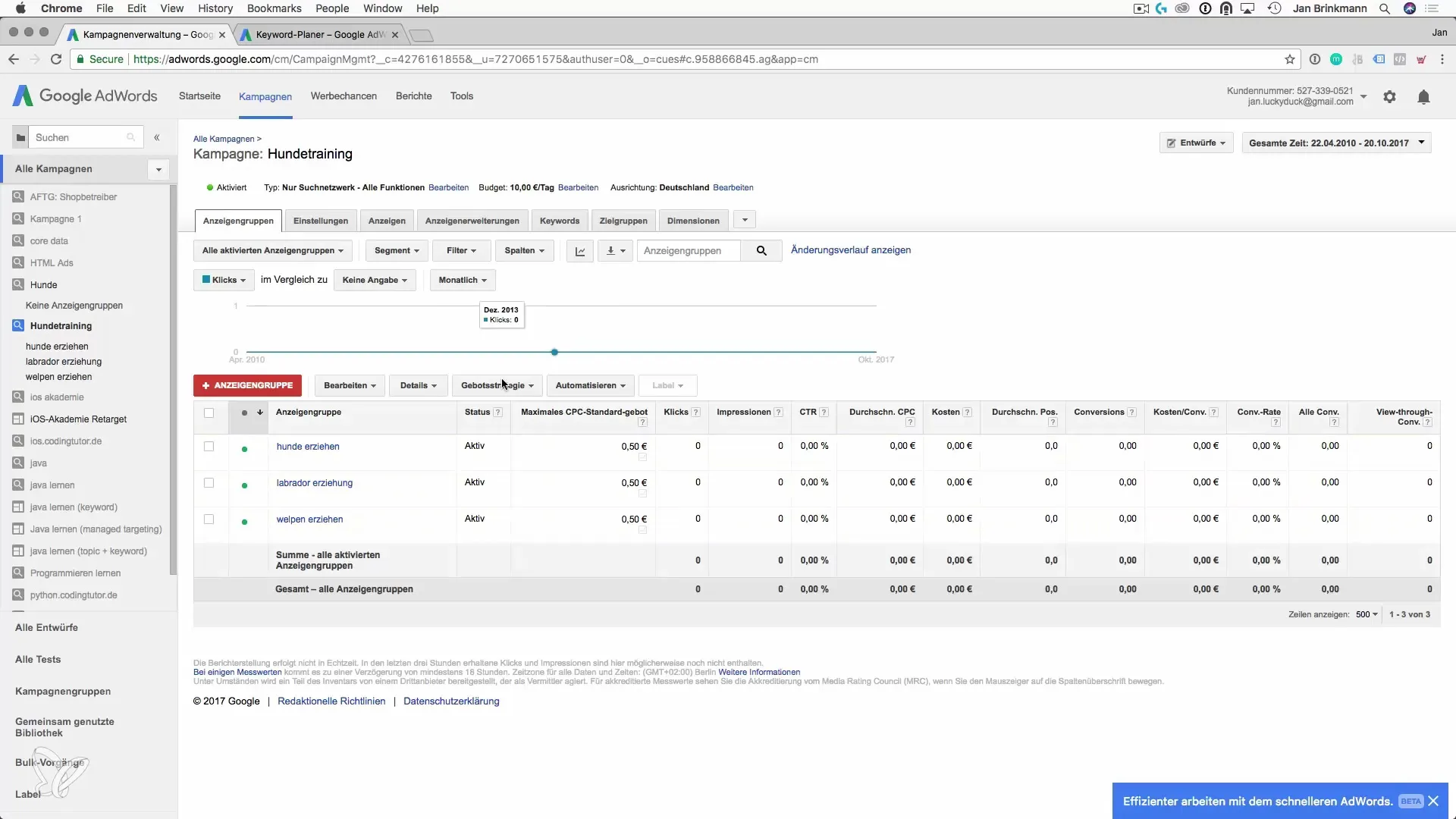Click the display campaign icon beside iOS-Akademie Retarget
This screenshot has width=1456, height=819.
pyautogui.click(x=18, y=419)
